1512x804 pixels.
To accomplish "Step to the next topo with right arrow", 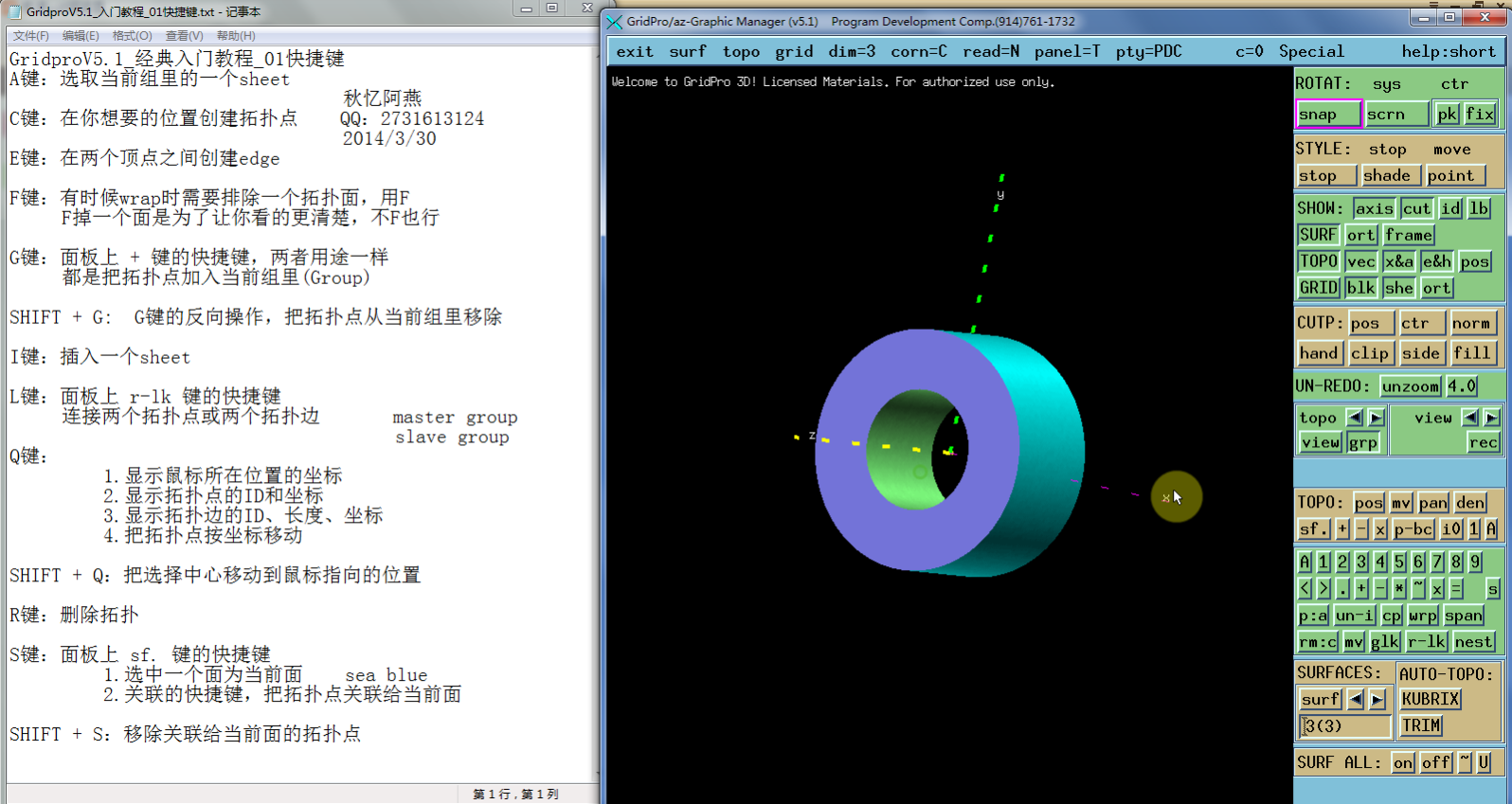I will (1377, 418).
